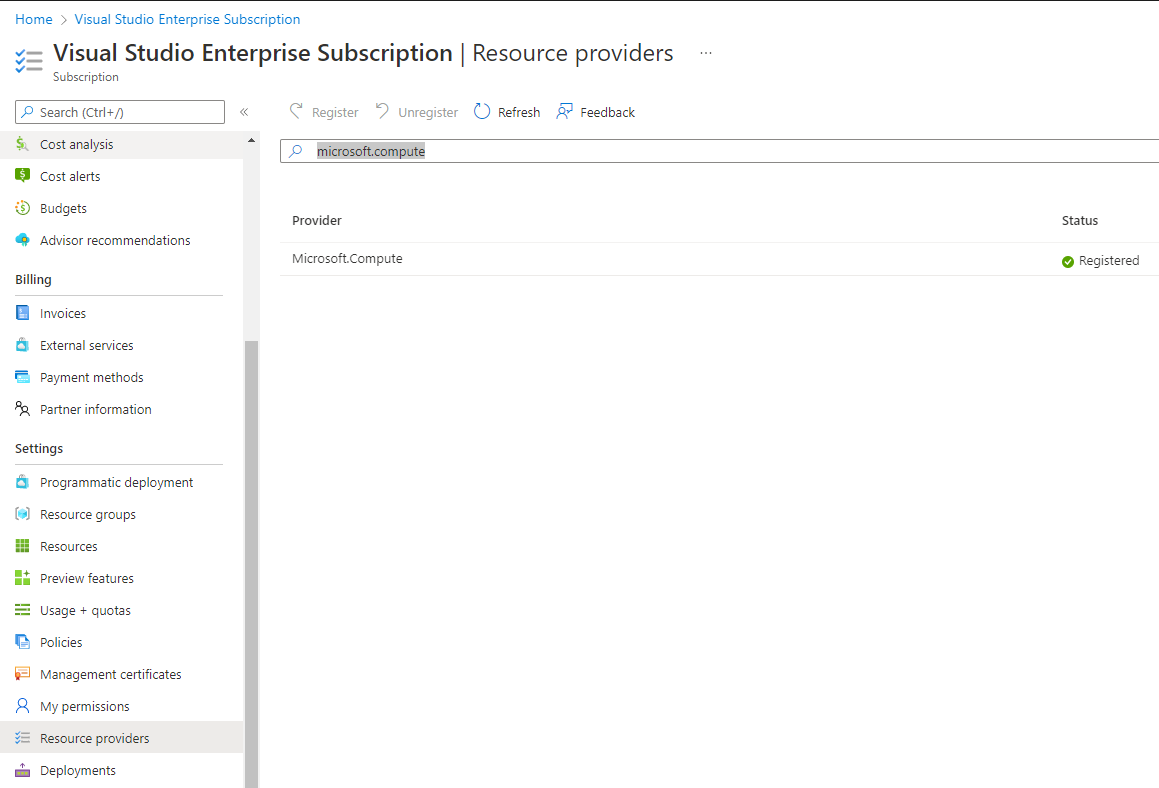Open Policies menu item
The height and width of the screenshot is (788, 1159).
tap(121, 642)
